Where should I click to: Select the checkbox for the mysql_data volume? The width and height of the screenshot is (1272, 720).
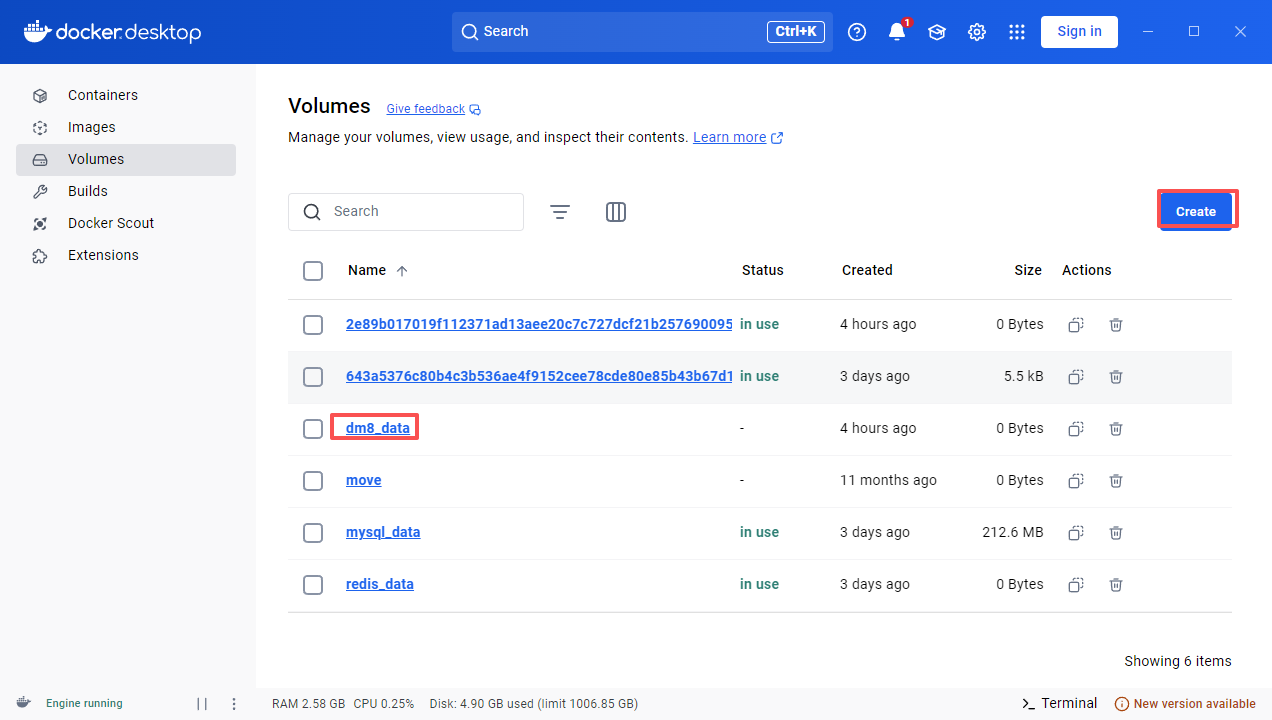coord(313,533)
